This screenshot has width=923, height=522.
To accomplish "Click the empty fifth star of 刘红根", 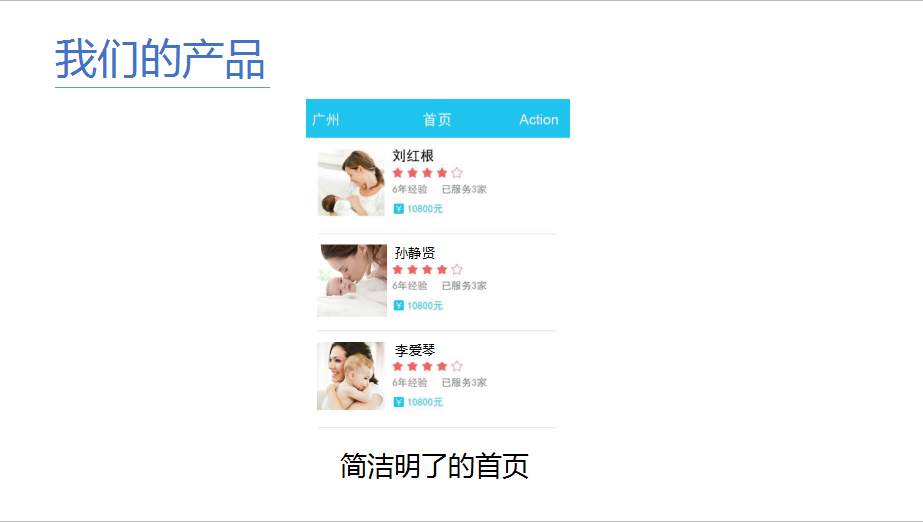I will coord(457,172).
